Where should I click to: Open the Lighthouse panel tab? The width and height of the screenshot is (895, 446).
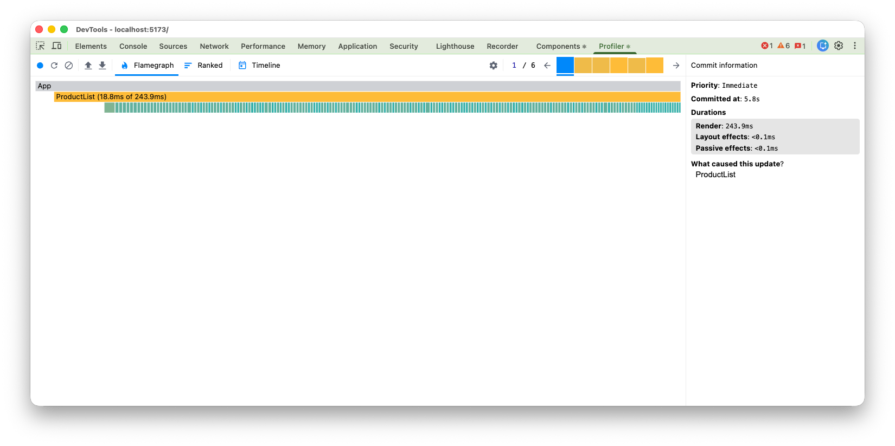click(455, 46)
